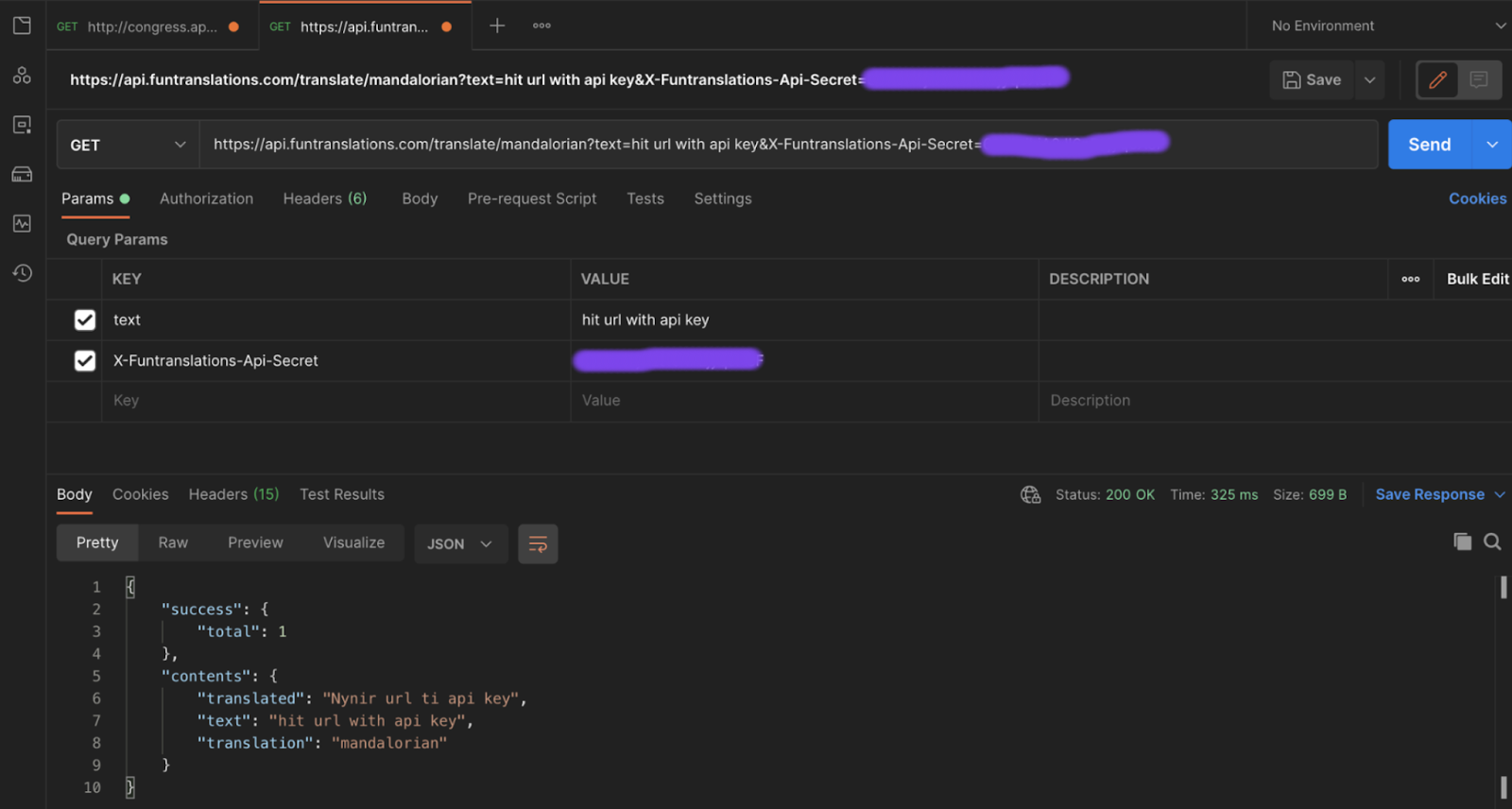Copy response body with copy icon
This screenshot has width=1512, height=809.
(1462, 542)
